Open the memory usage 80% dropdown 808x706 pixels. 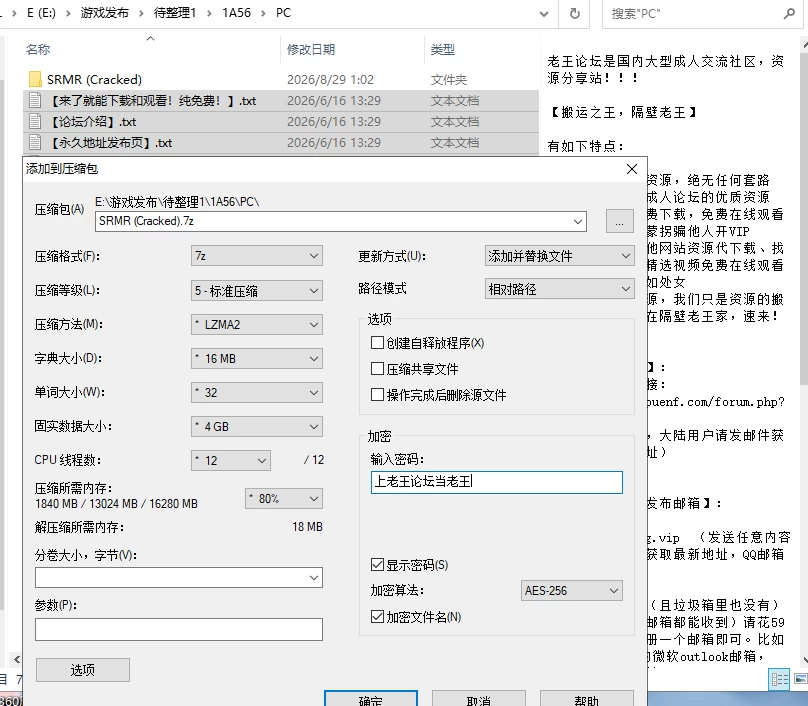tap(284, 498)
